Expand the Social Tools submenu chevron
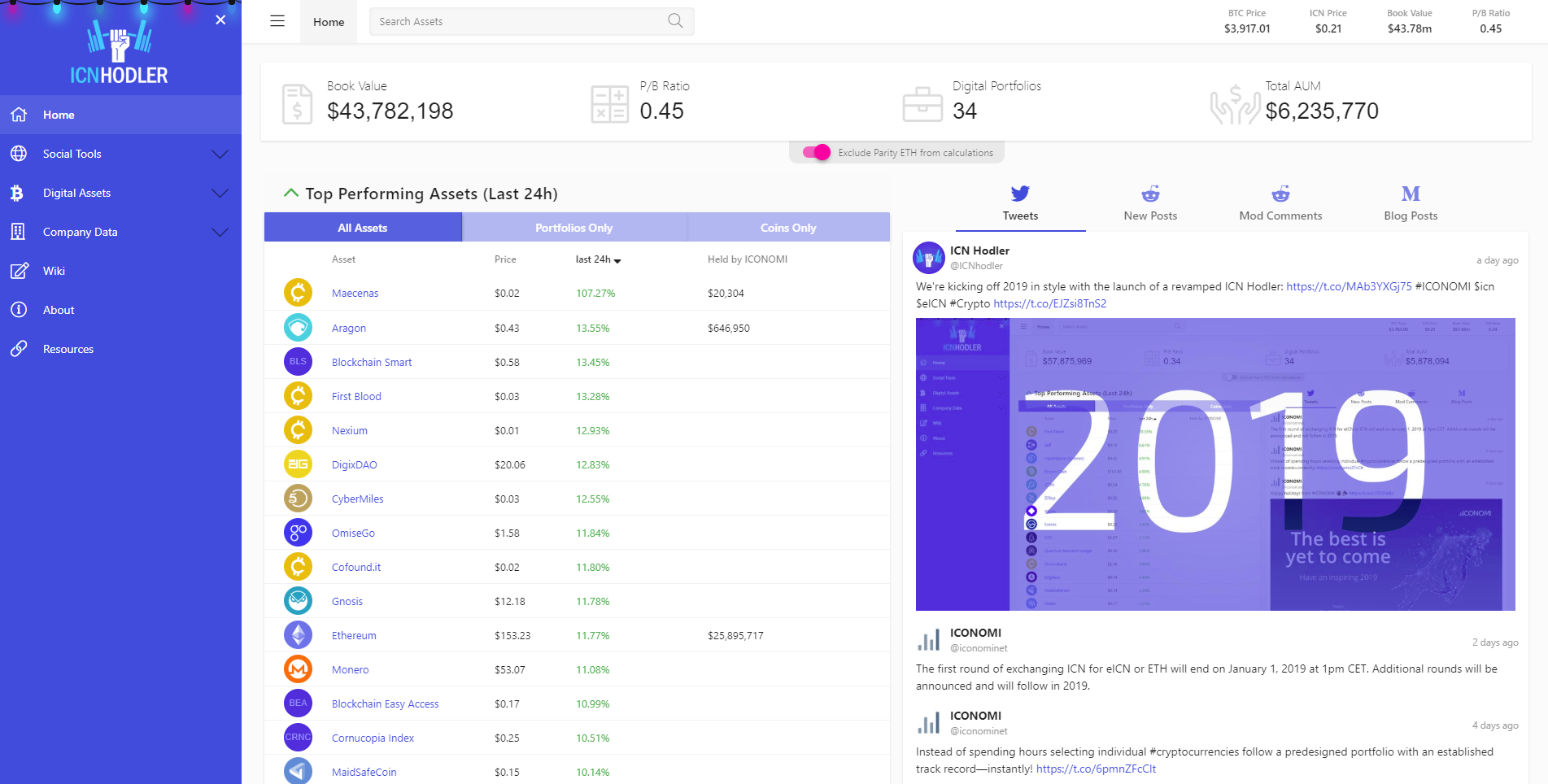1548x784 pixels. click(x=220, y=154)
